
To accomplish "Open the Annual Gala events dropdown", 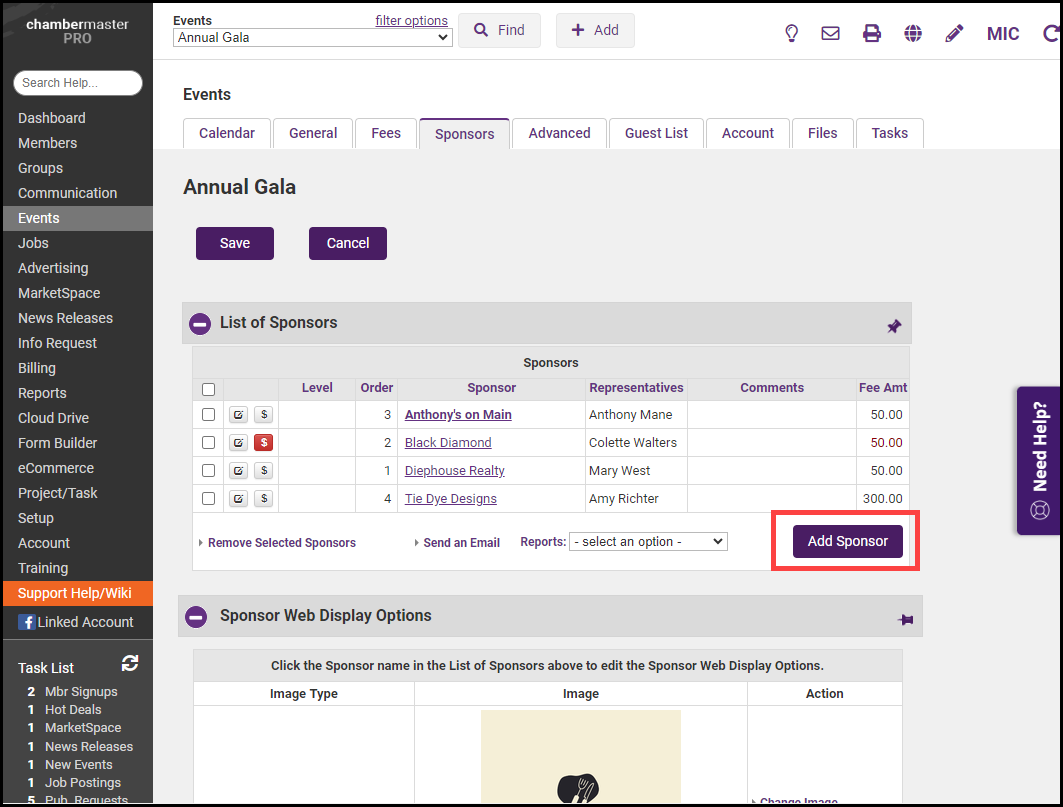I will (x=313, y=38).
